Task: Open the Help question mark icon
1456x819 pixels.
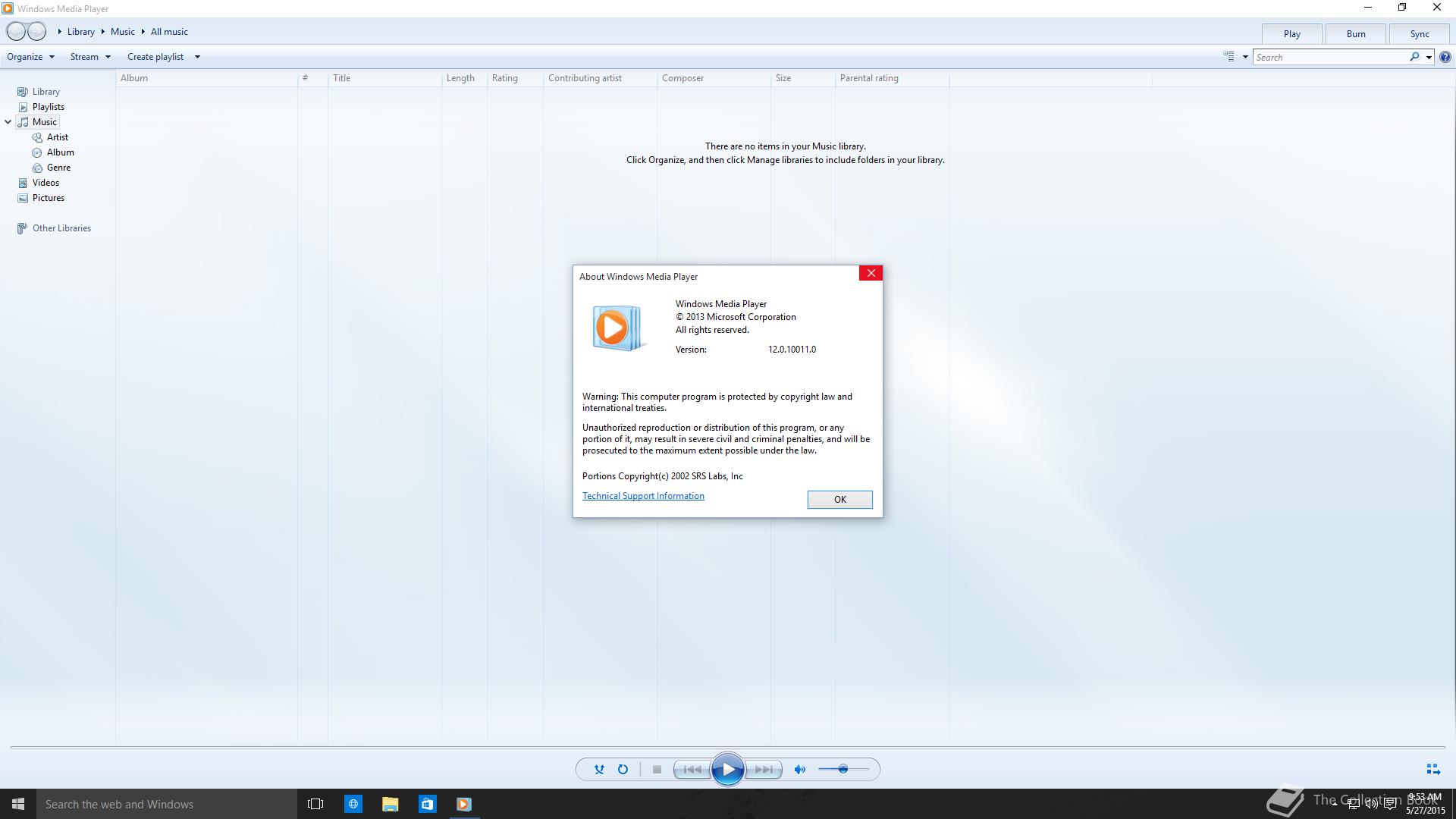Action: coord(1445,57)
